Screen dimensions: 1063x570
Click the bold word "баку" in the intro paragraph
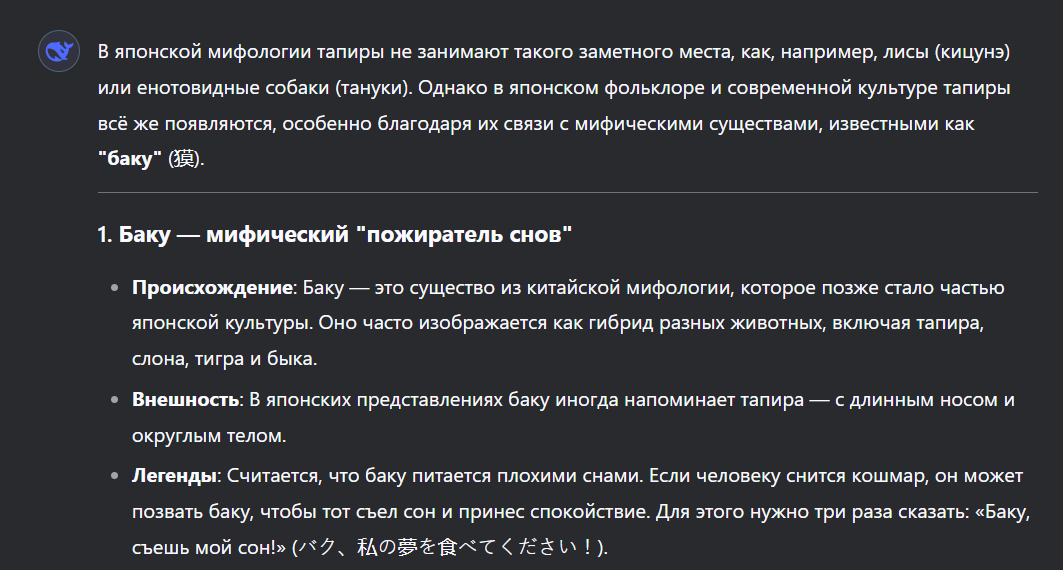[x=130, y=160]
